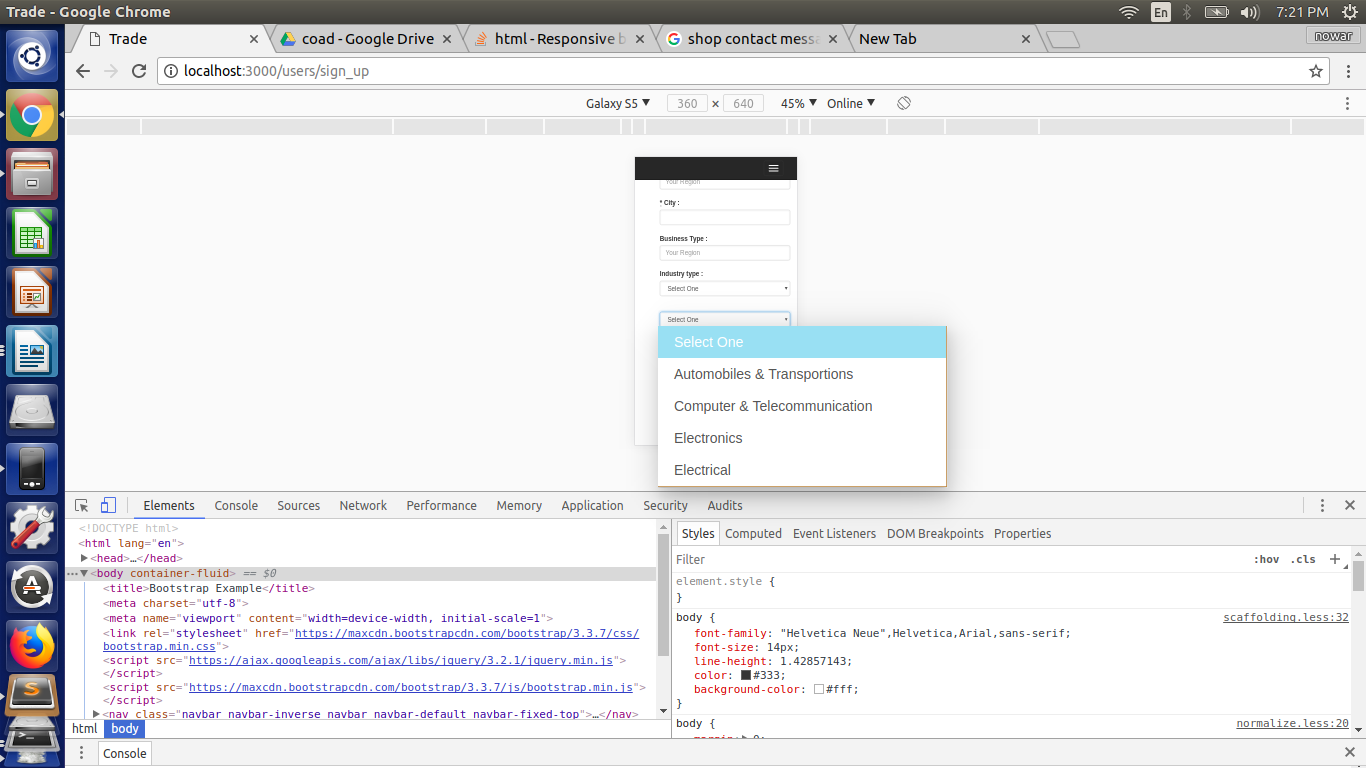Open the 45% zoom dropdown
This screenshot has width=1366, height=768.
click(799, 103)
